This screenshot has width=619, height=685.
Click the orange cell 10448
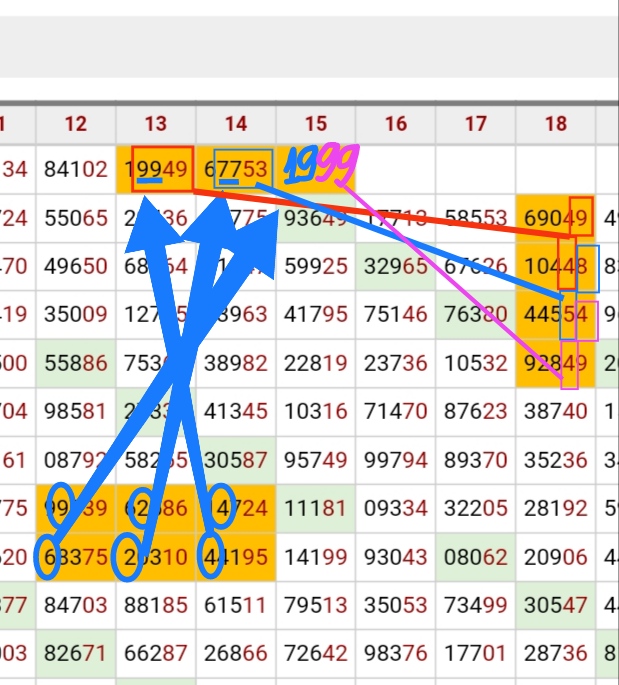coord(556,266)
